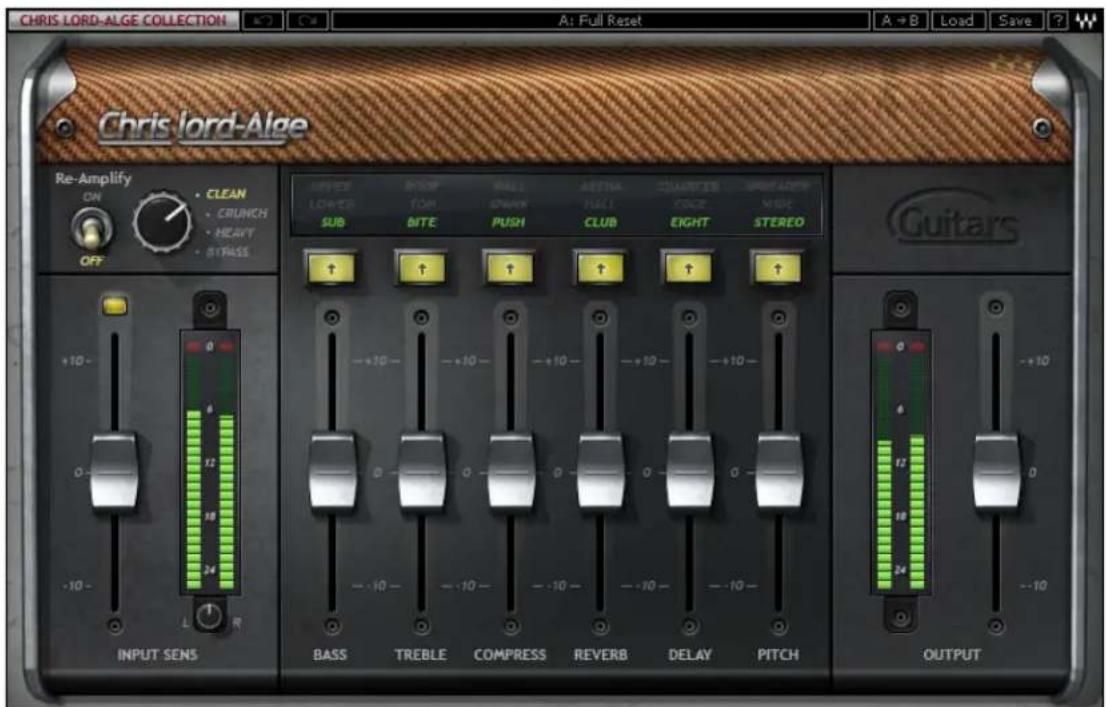The width and height of the screenshot is (1106, 707).
Task: Click the Undo arrow icon
Action: [263, 20]
